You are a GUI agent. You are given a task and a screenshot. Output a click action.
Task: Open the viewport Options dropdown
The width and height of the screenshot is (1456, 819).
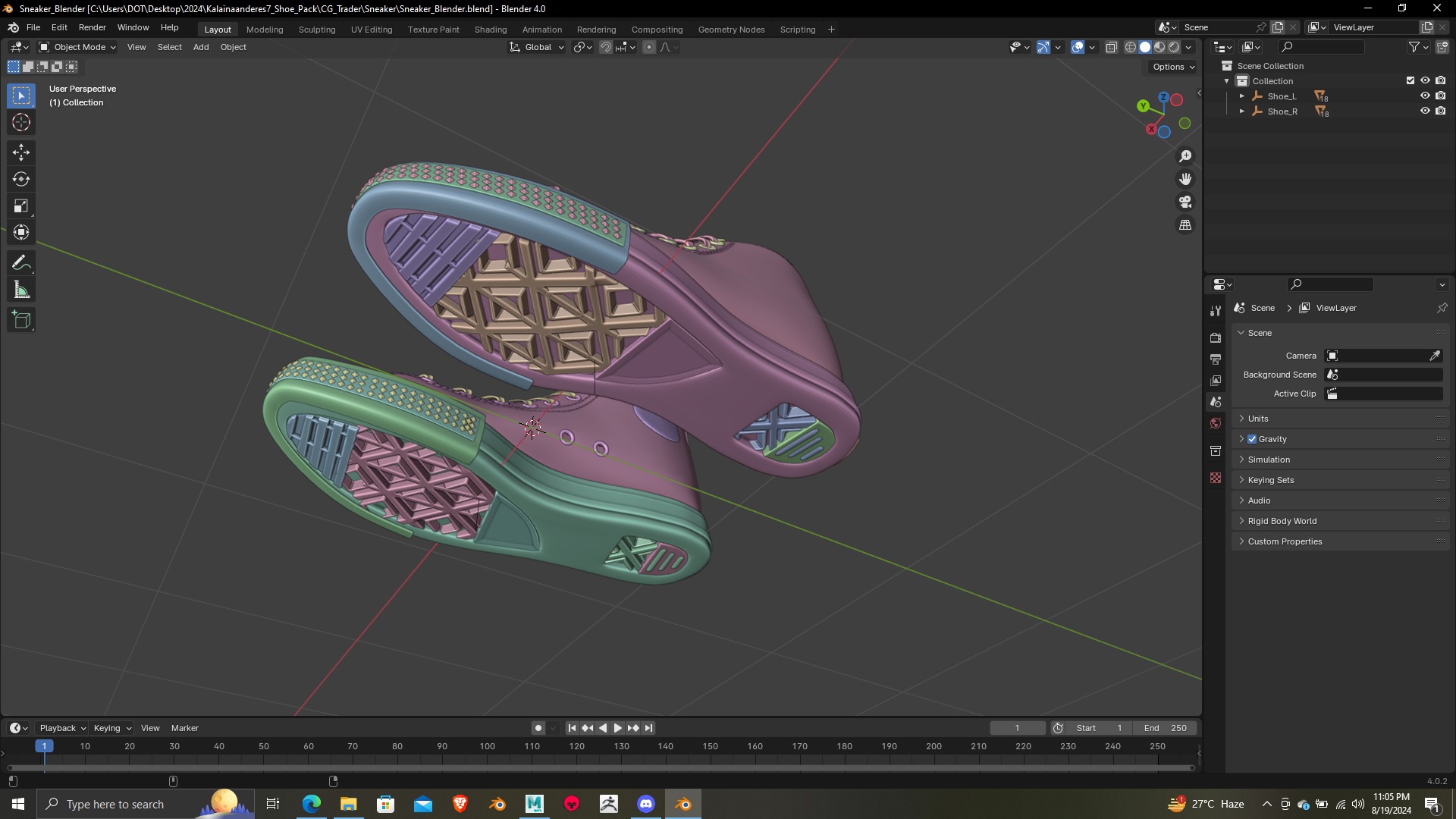[1173, 67]
